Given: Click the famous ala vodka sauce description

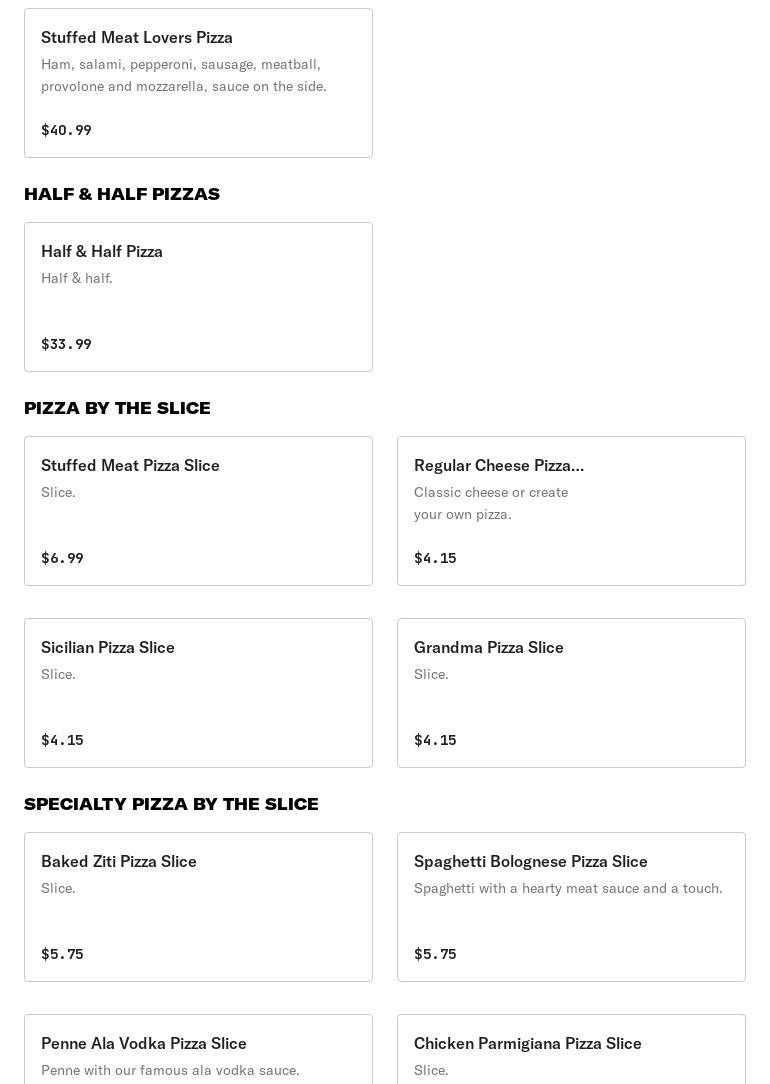Looking at the screenshot, I should point(170,1070).
